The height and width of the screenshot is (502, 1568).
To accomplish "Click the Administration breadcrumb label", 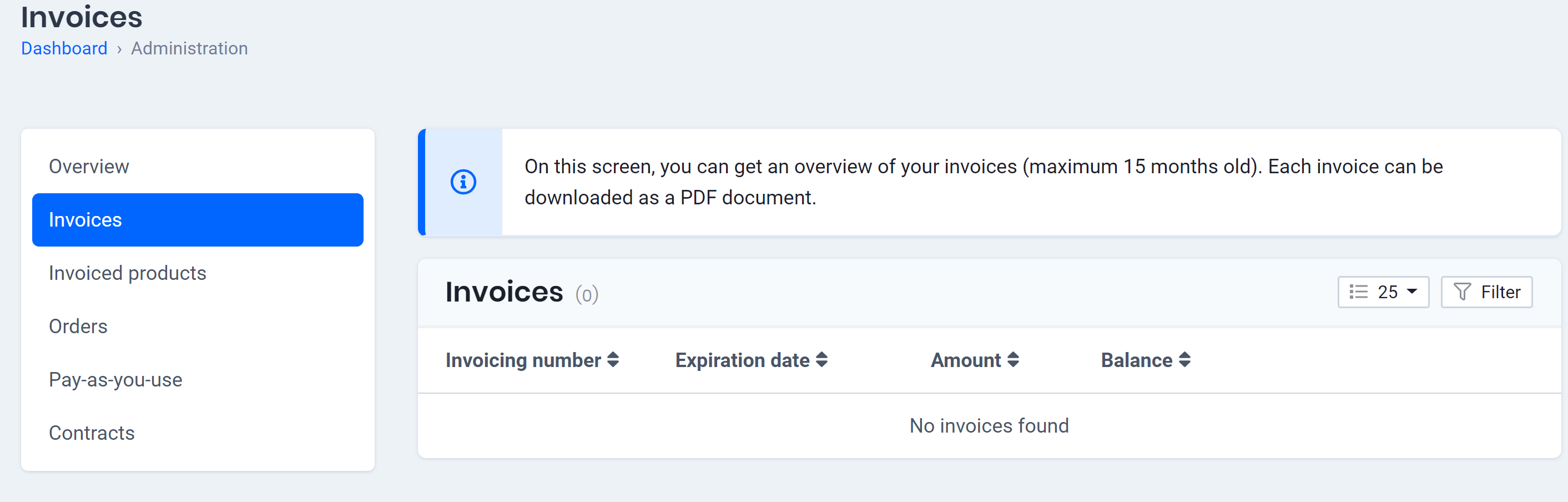I will point(189,48).
